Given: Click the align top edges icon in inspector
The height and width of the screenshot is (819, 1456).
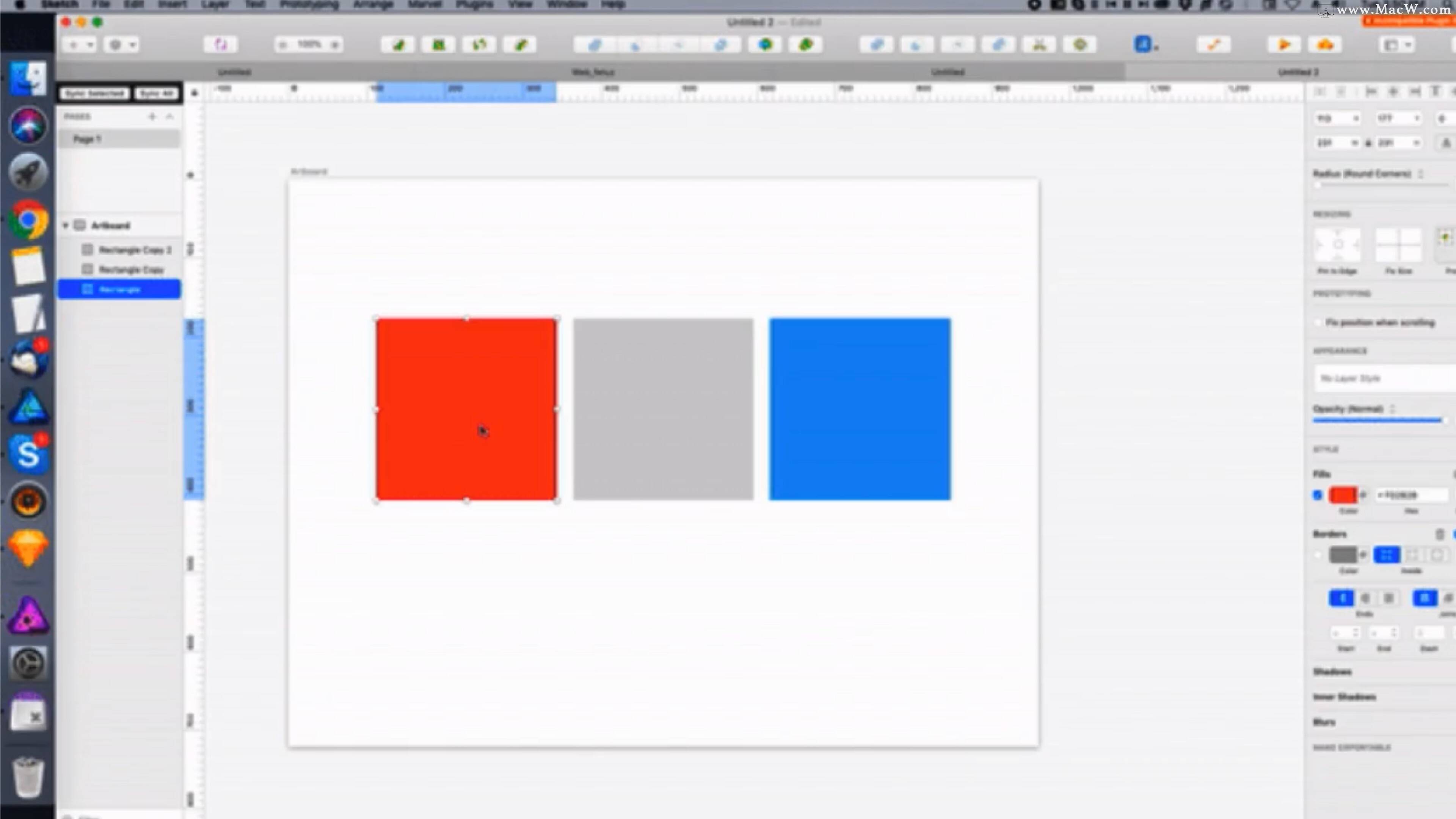Looking at the screenshot, I should (1436, 91).
